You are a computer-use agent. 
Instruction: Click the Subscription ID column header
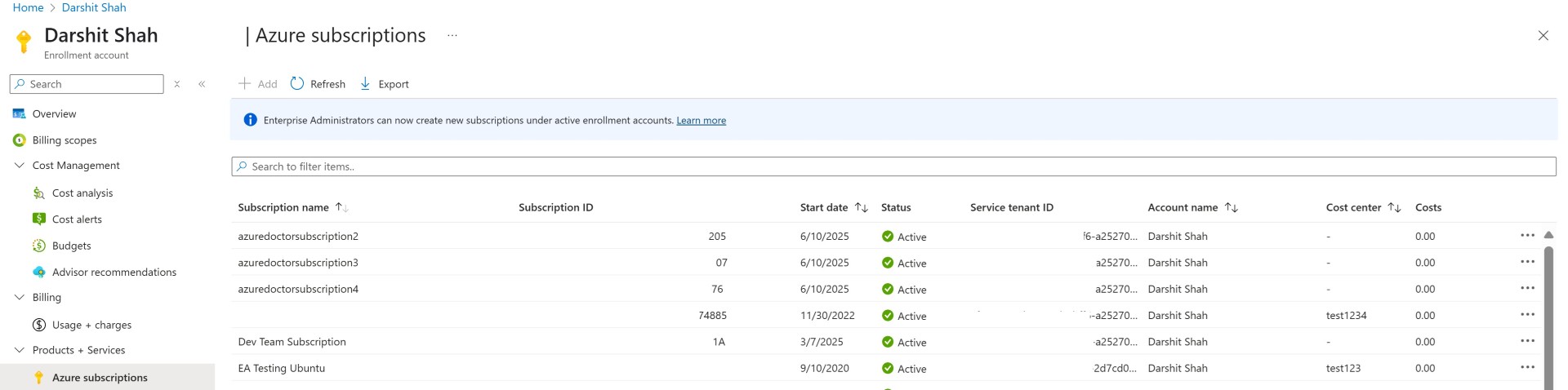coord(555,207)
